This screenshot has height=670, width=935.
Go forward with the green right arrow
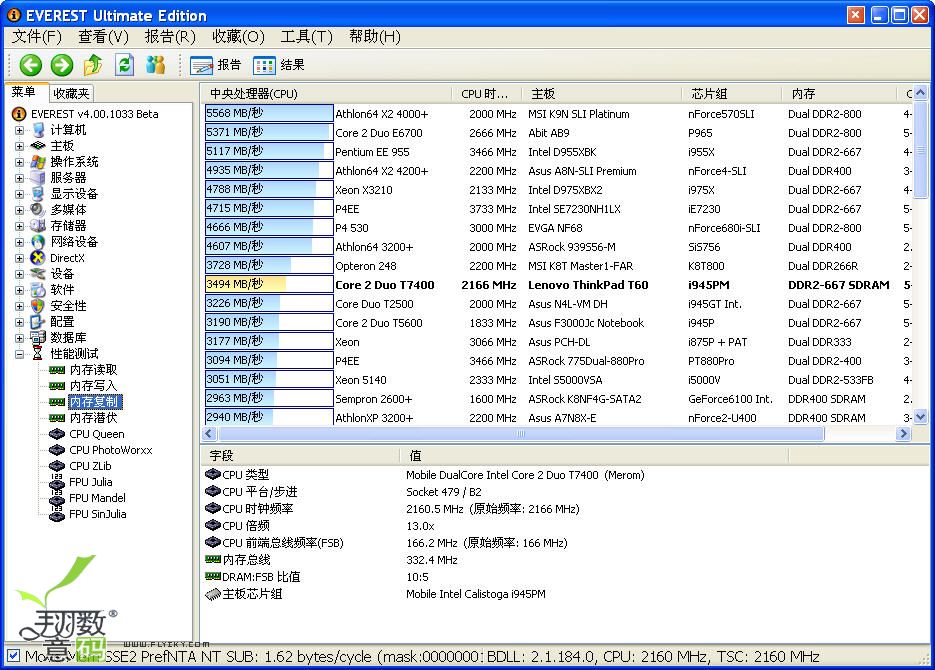(x=61, y=64)
